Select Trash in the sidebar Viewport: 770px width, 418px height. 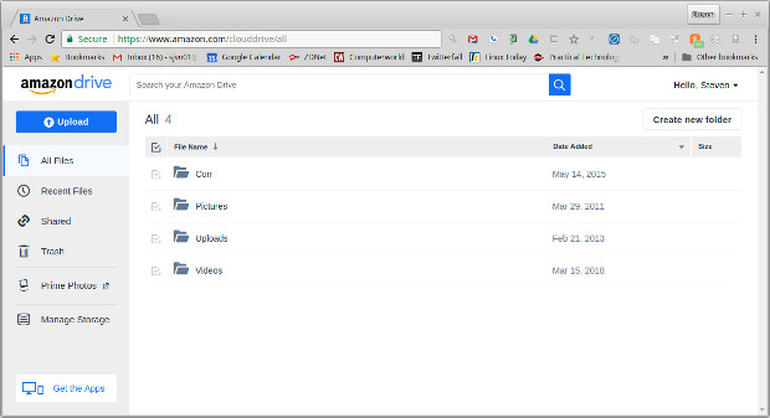click(66, 251)
